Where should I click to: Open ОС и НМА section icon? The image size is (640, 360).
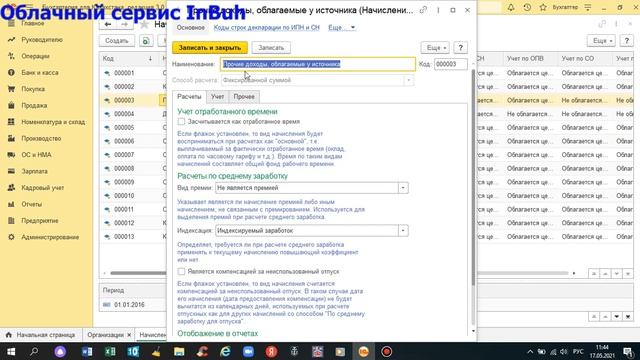[11, 155]
